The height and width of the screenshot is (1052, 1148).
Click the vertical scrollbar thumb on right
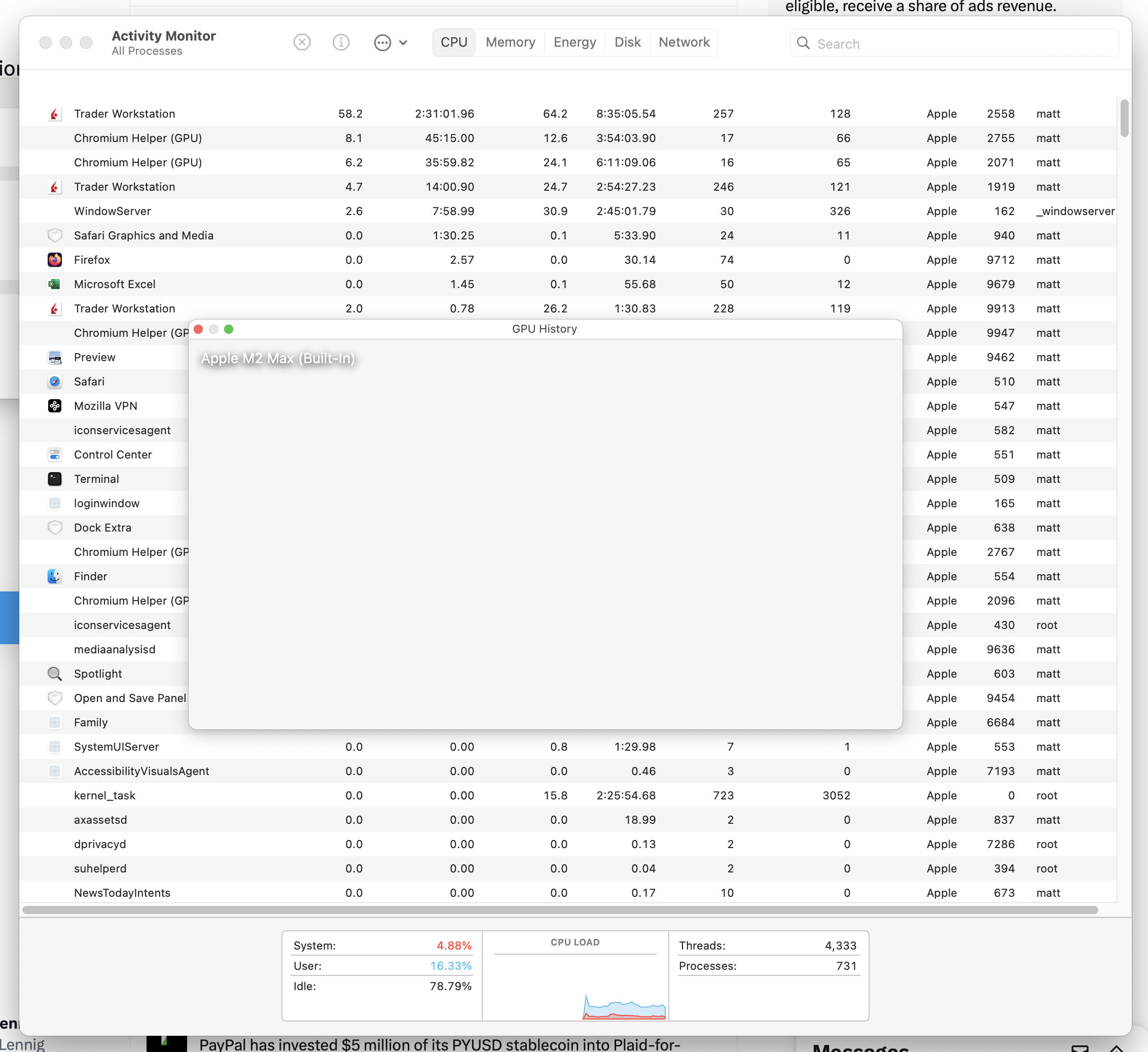coord(1124,119)
